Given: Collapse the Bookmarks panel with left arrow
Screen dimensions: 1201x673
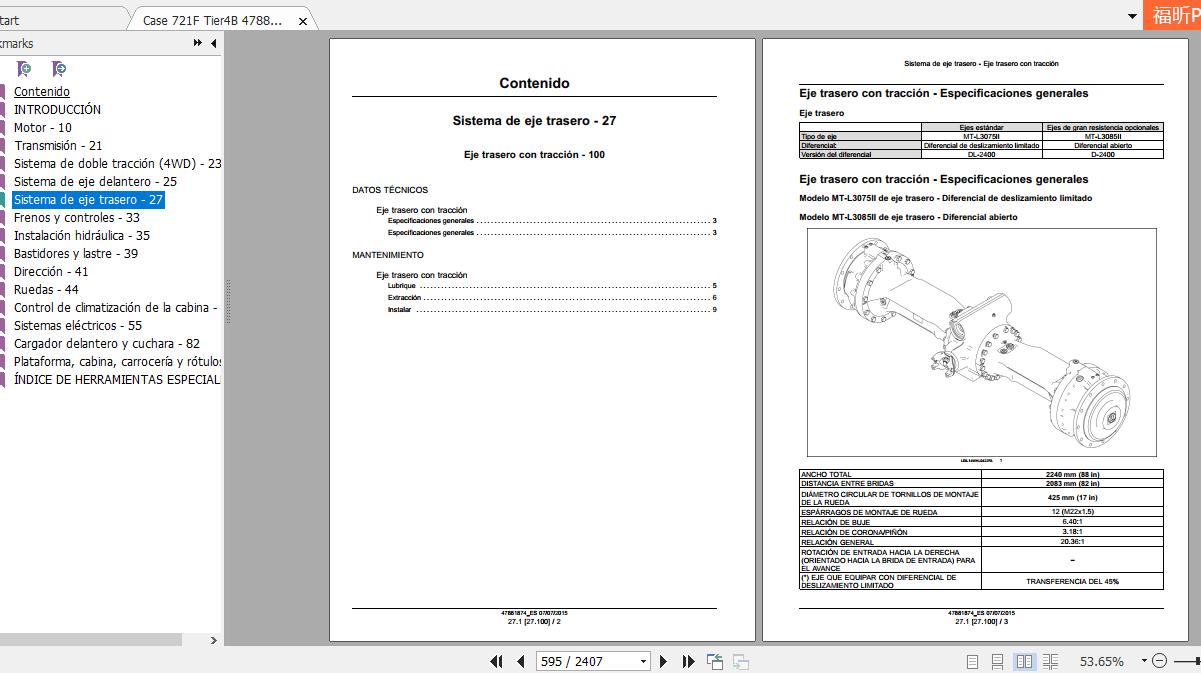Looking at the screenshot, I should 213,43.
